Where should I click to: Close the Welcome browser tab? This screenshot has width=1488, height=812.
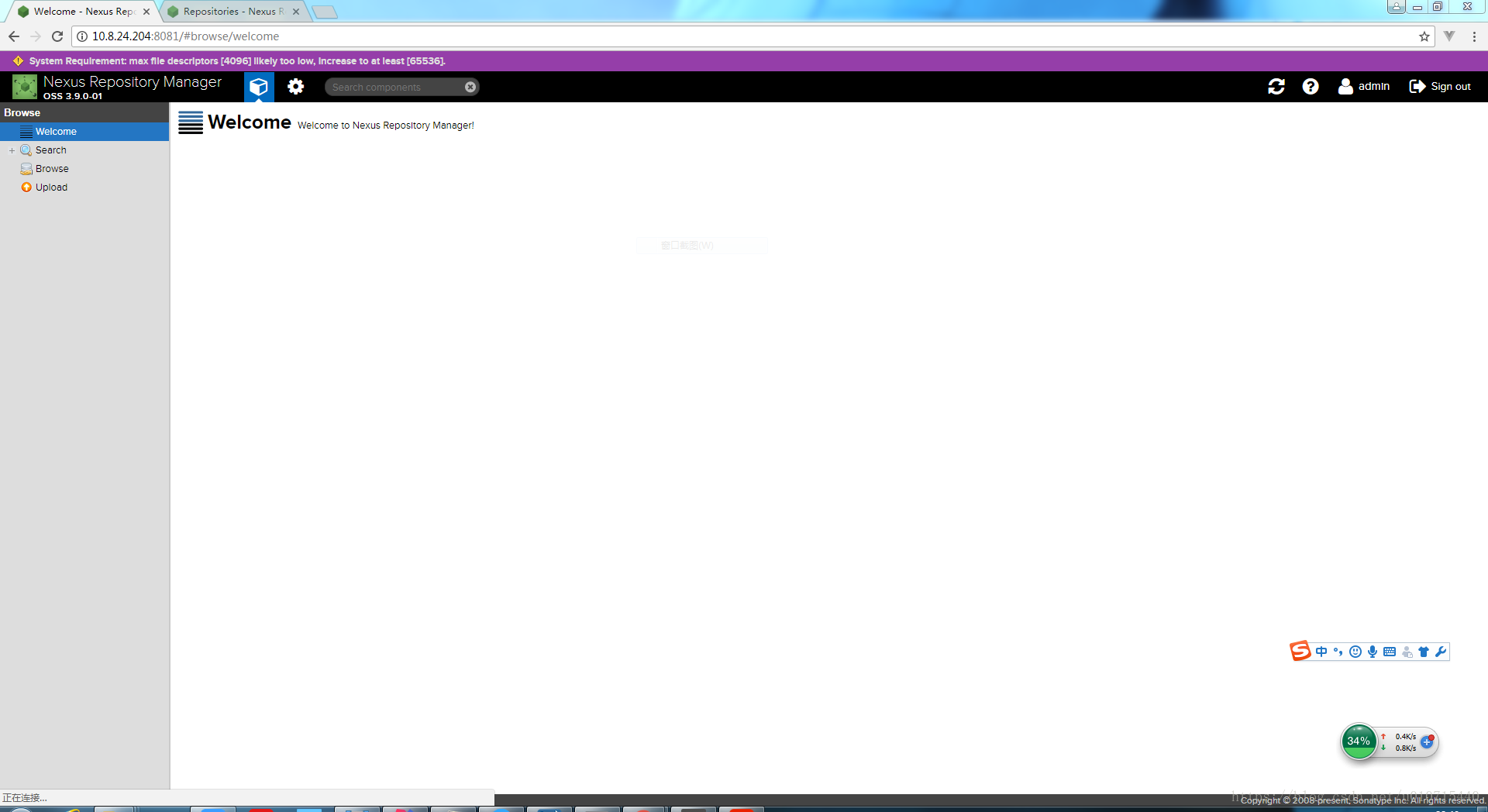point(146,12)
